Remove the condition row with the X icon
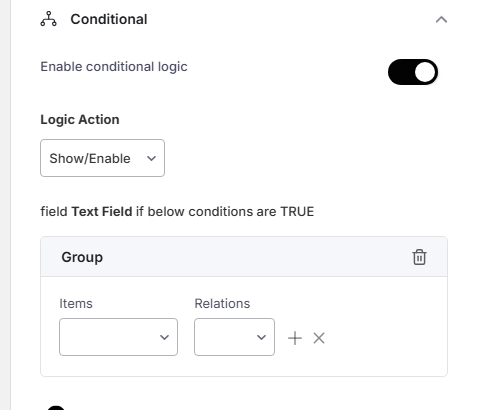The image size is (481, 410). (319, 338)
